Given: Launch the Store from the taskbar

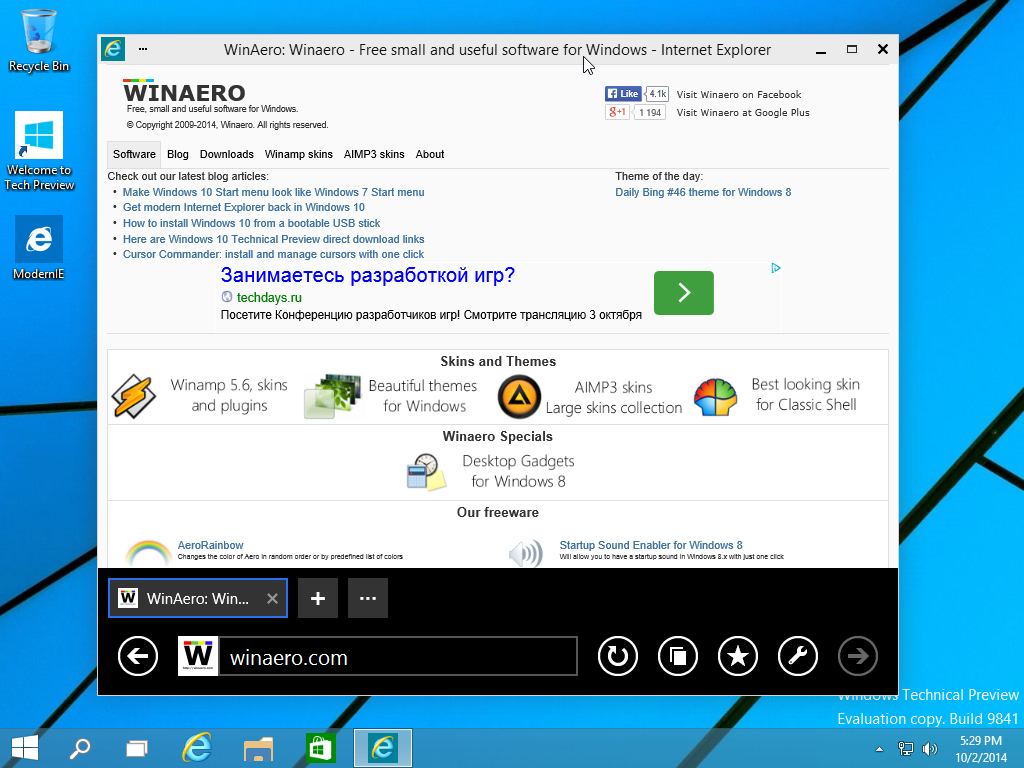Looking at the screenshot, I should coord(319,747).
